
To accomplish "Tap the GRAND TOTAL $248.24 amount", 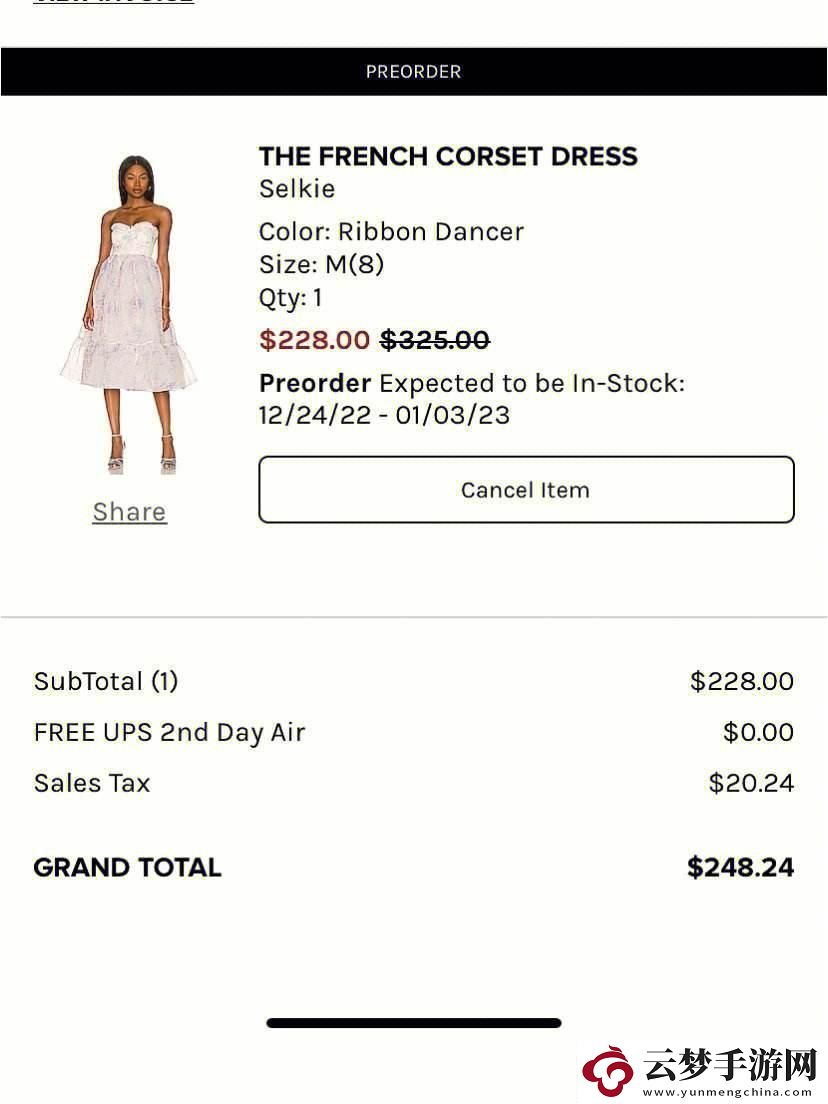I will (741, 867).
